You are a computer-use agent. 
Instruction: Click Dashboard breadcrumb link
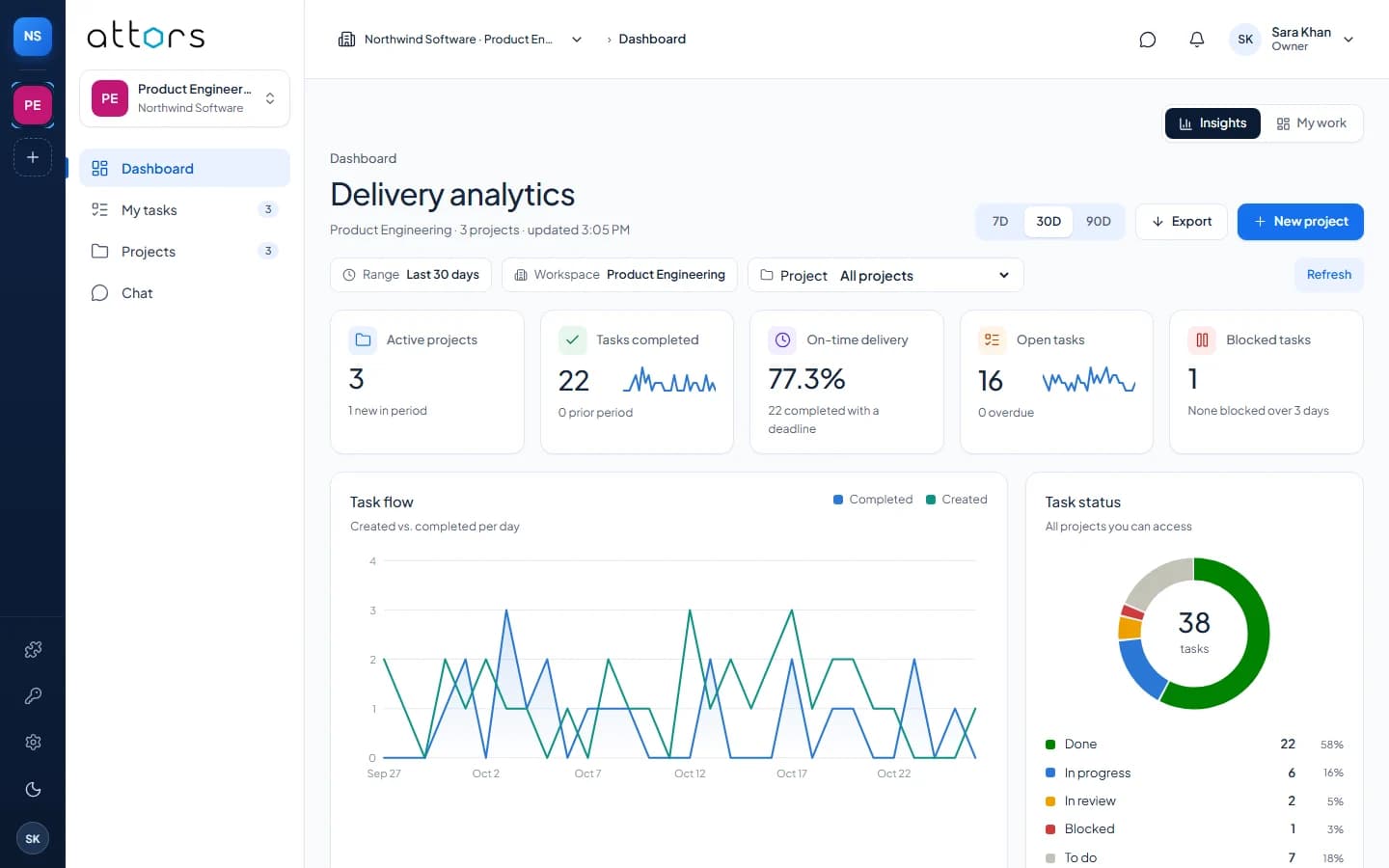click(652, 40)
